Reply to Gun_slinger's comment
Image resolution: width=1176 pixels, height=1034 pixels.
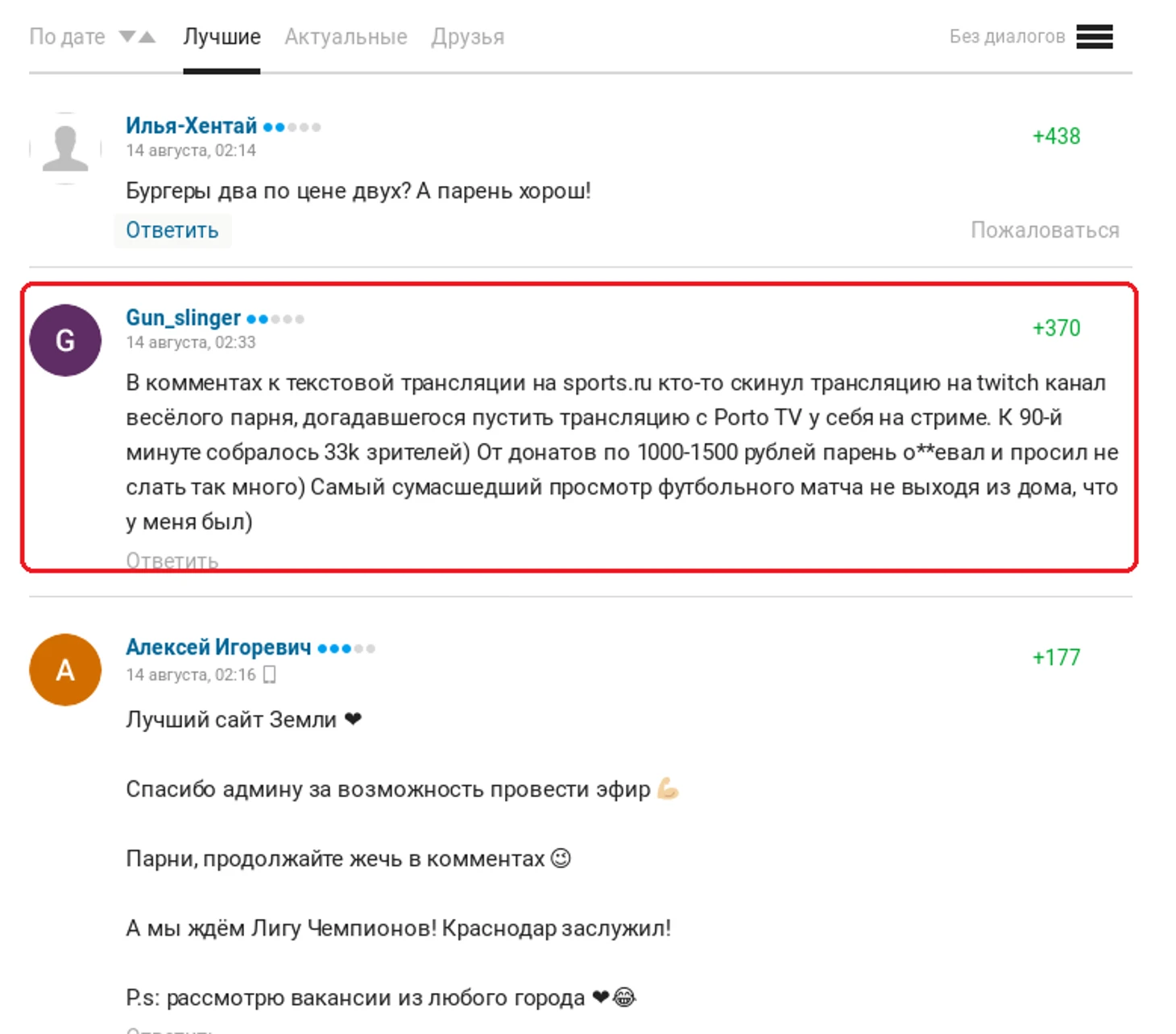(172, 560)
